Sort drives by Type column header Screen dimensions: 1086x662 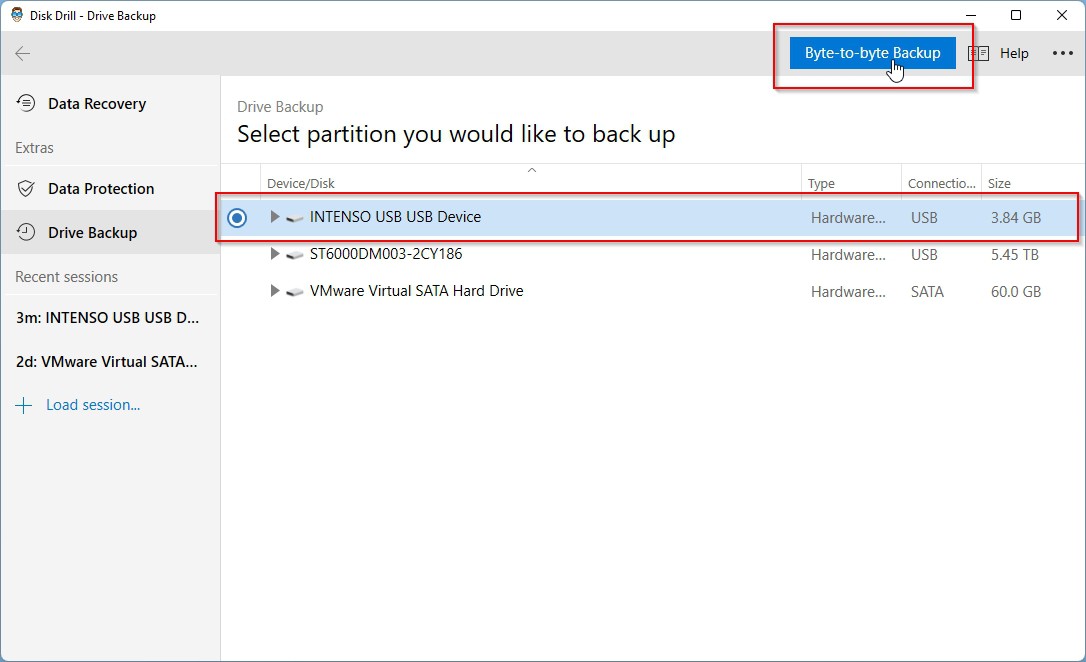click(821, 184)
